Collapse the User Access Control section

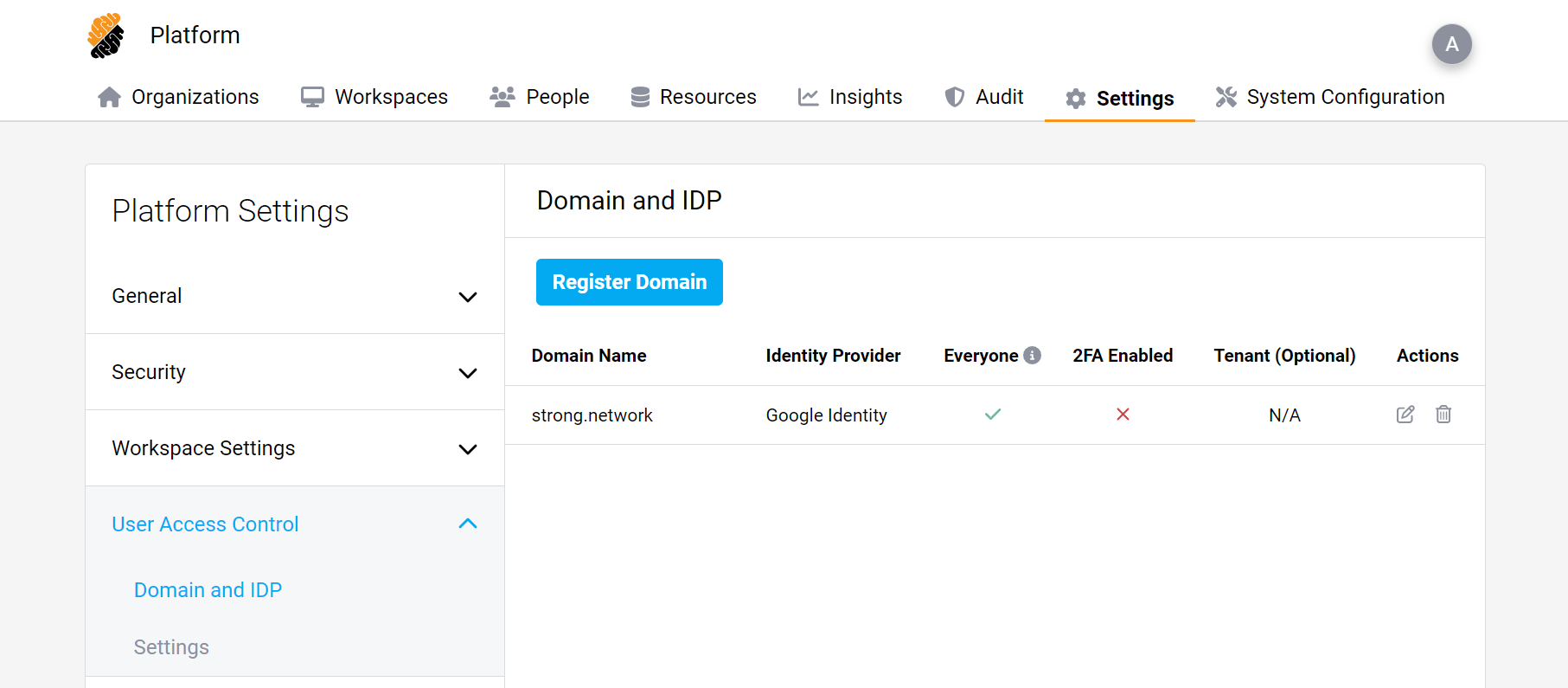(x=467, y=524)
